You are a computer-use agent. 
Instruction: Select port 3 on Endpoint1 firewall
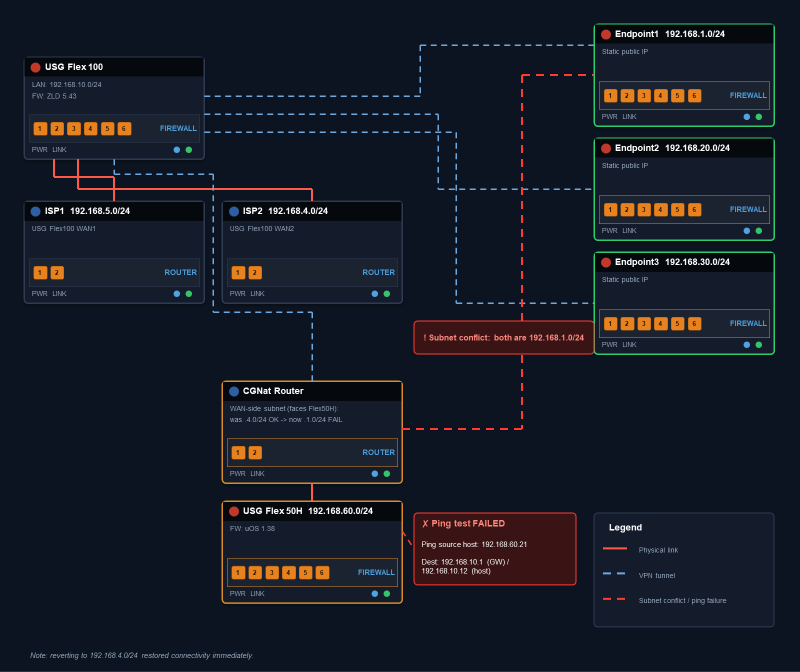point(644,95)
